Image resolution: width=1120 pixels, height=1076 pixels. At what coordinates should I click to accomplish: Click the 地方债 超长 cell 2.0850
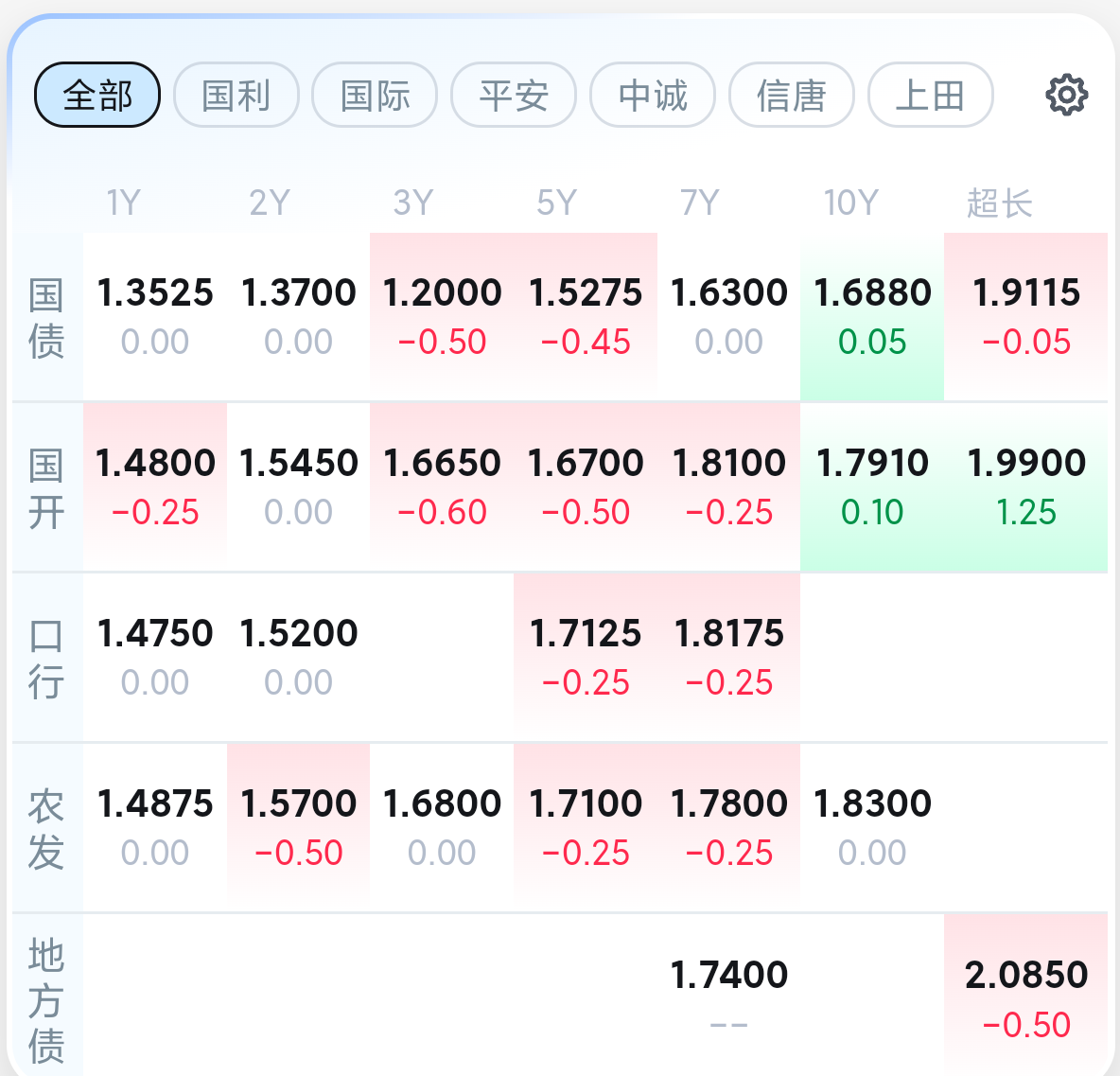pyautogui.click(x=1025, y=996)
